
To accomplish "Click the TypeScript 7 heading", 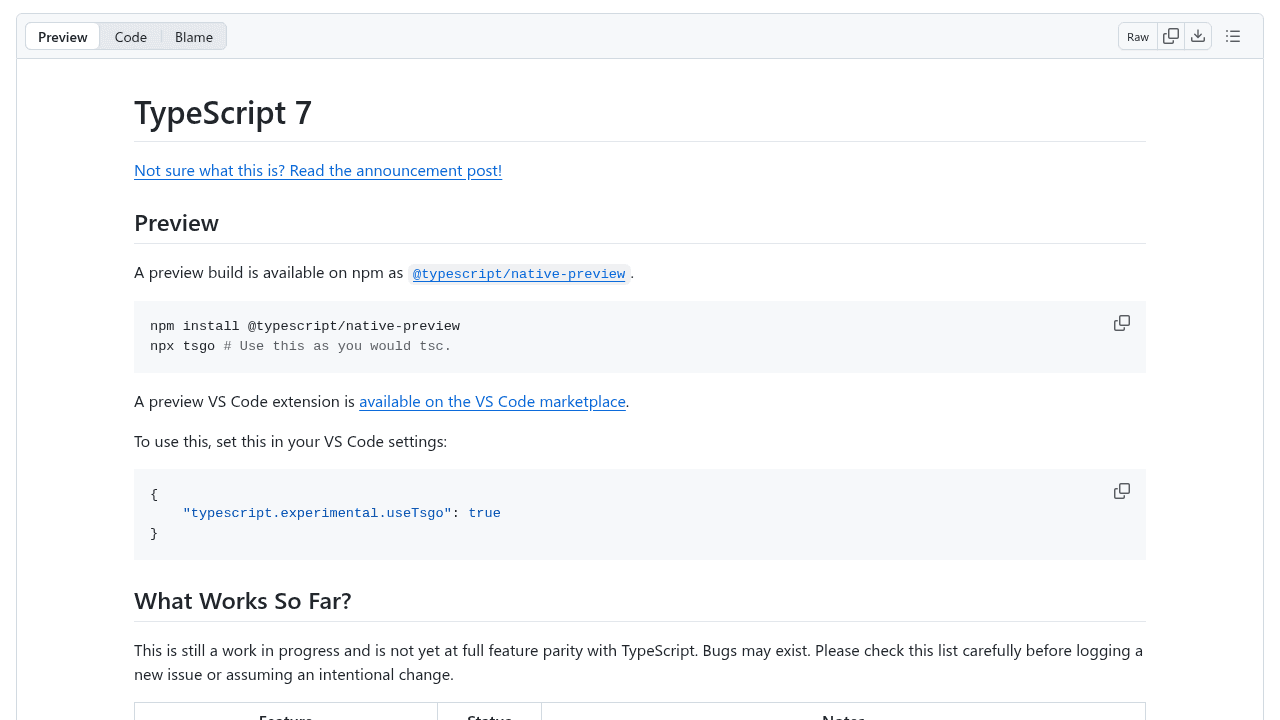I will 222,113.
